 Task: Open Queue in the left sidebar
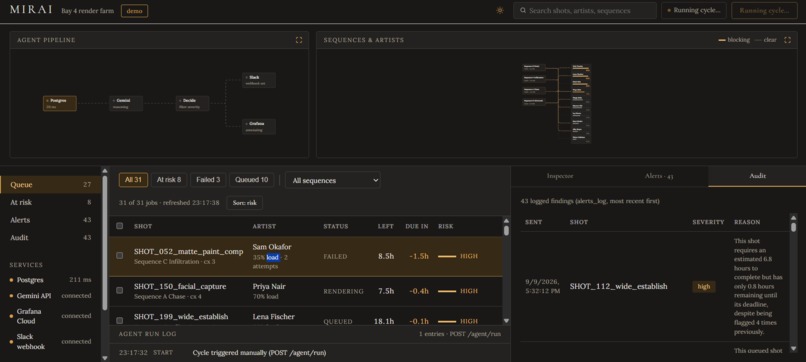click(x=50, y=185)
